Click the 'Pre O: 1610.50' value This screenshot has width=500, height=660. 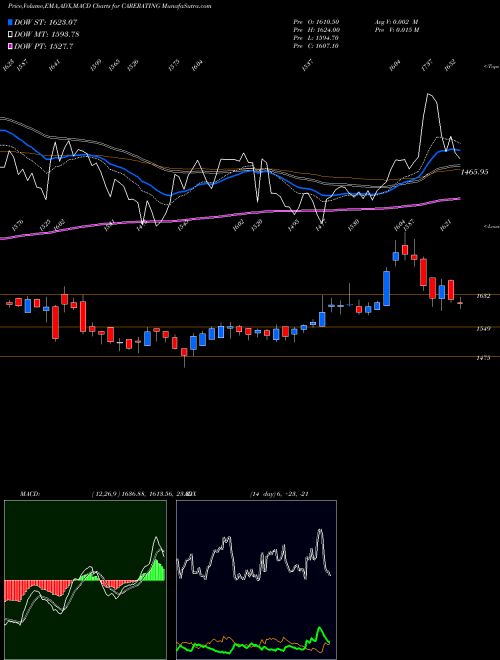(316, 21)
